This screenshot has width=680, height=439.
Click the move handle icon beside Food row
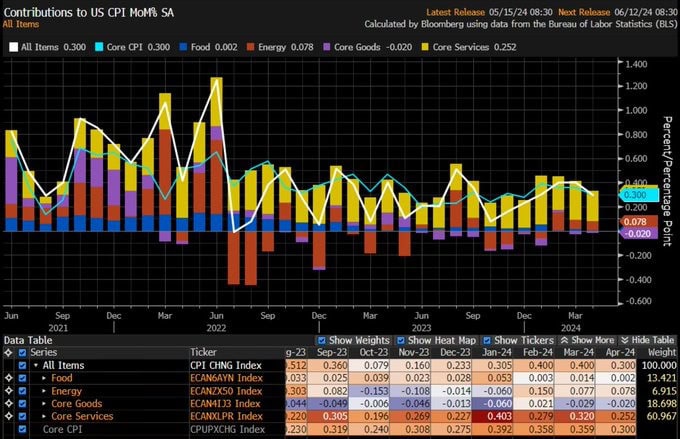pos(7,378)
